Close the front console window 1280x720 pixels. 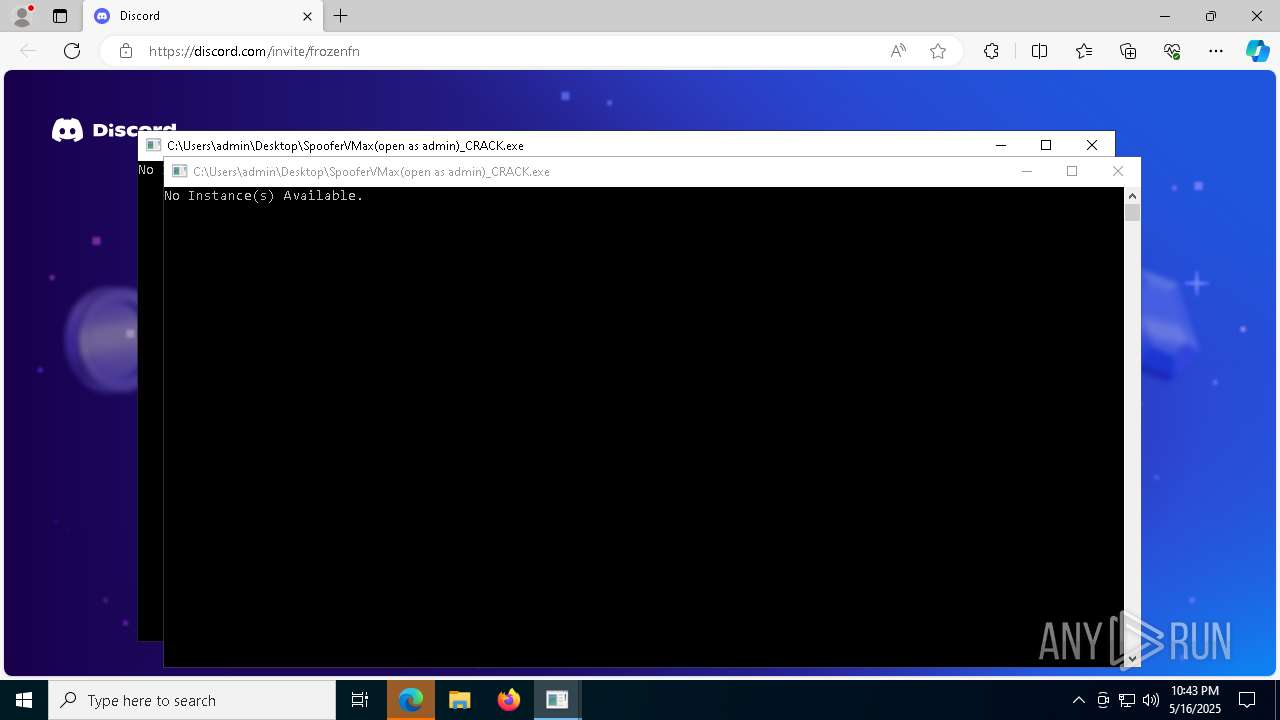pos(1118,171)
